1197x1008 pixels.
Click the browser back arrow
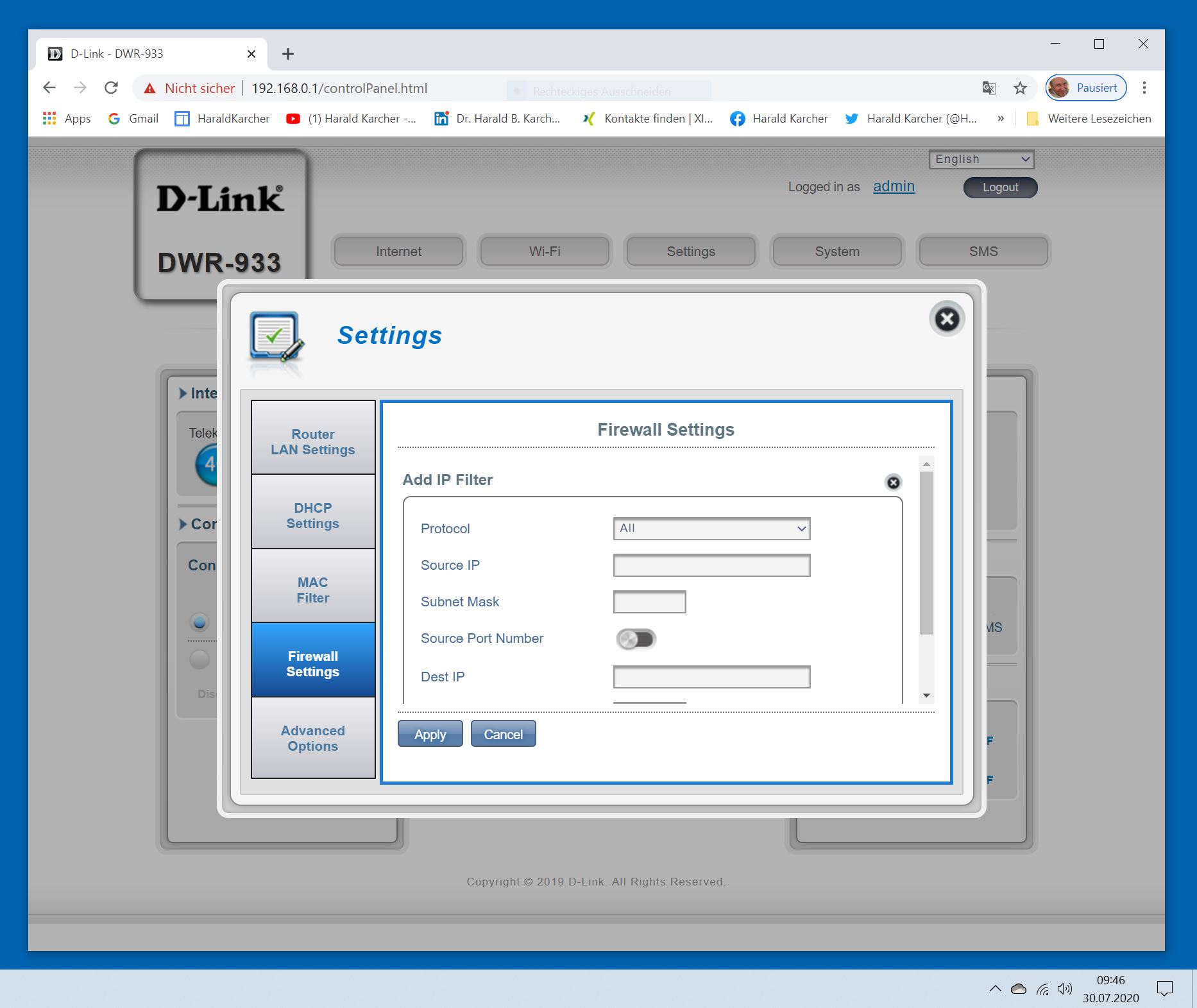(x=49, y=88)
